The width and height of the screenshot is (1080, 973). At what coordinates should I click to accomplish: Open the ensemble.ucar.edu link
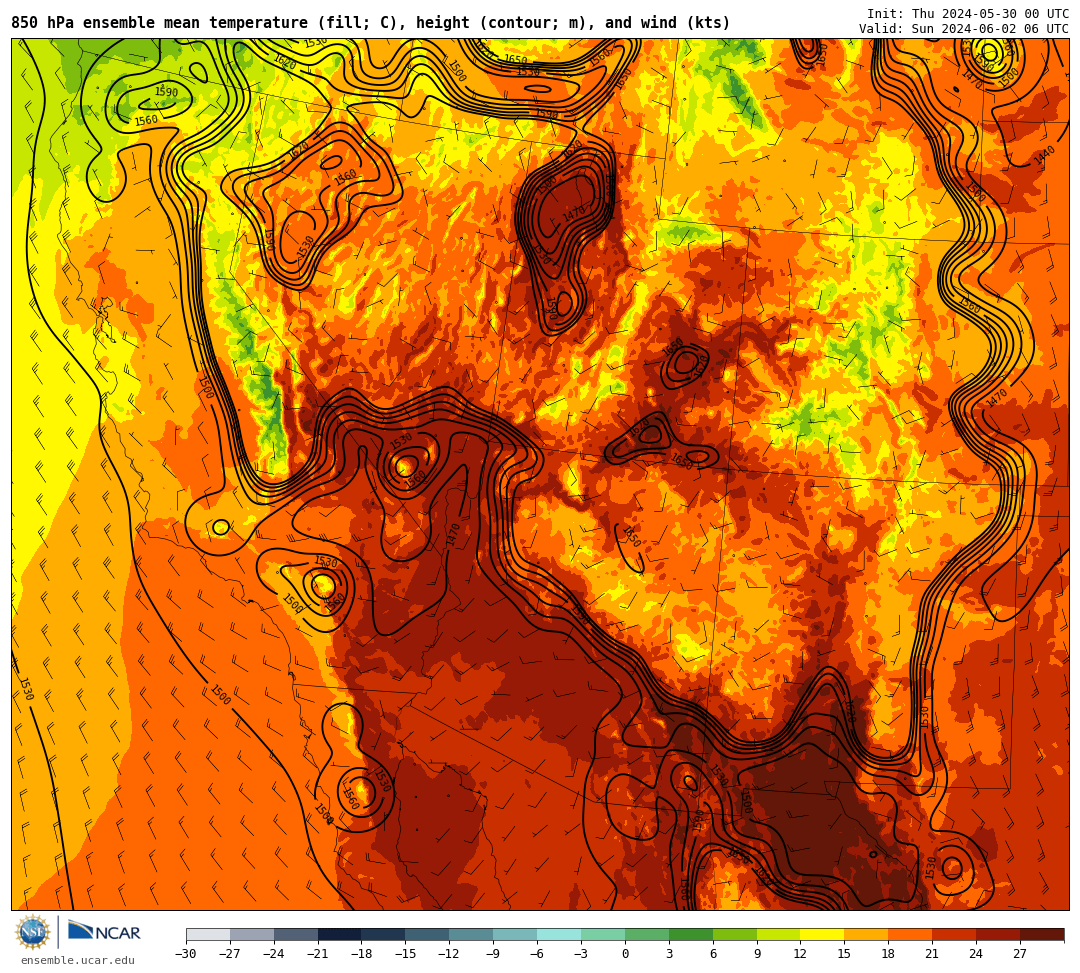[x=78, y=960]
